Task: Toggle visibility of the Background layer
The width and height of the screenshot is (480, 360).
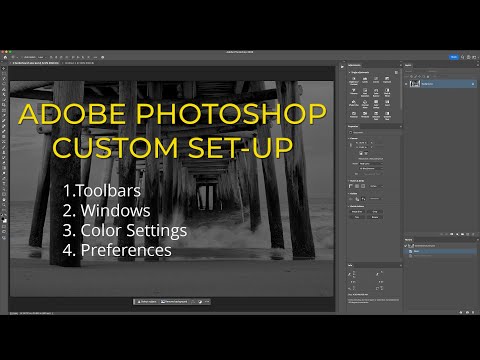Action: click(x=406, y=84)
